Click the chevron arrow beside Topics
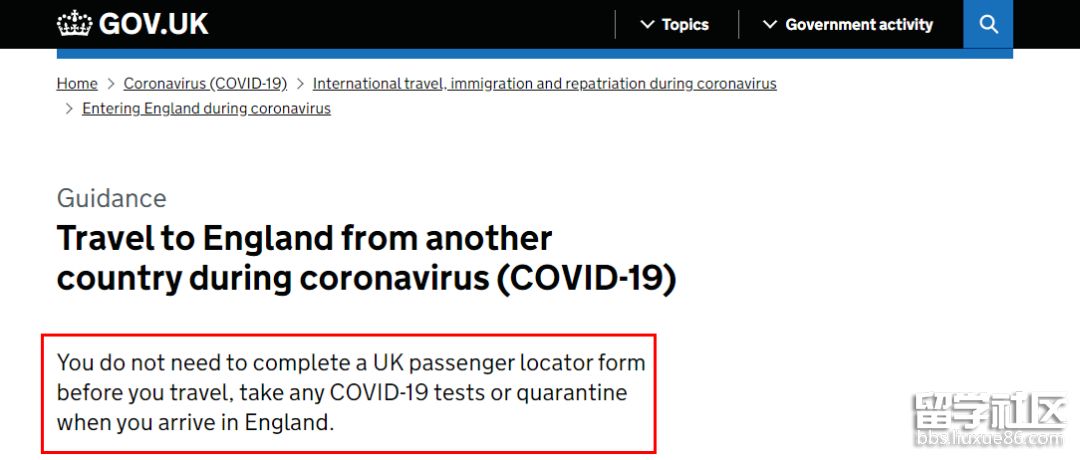 (647, 24)
